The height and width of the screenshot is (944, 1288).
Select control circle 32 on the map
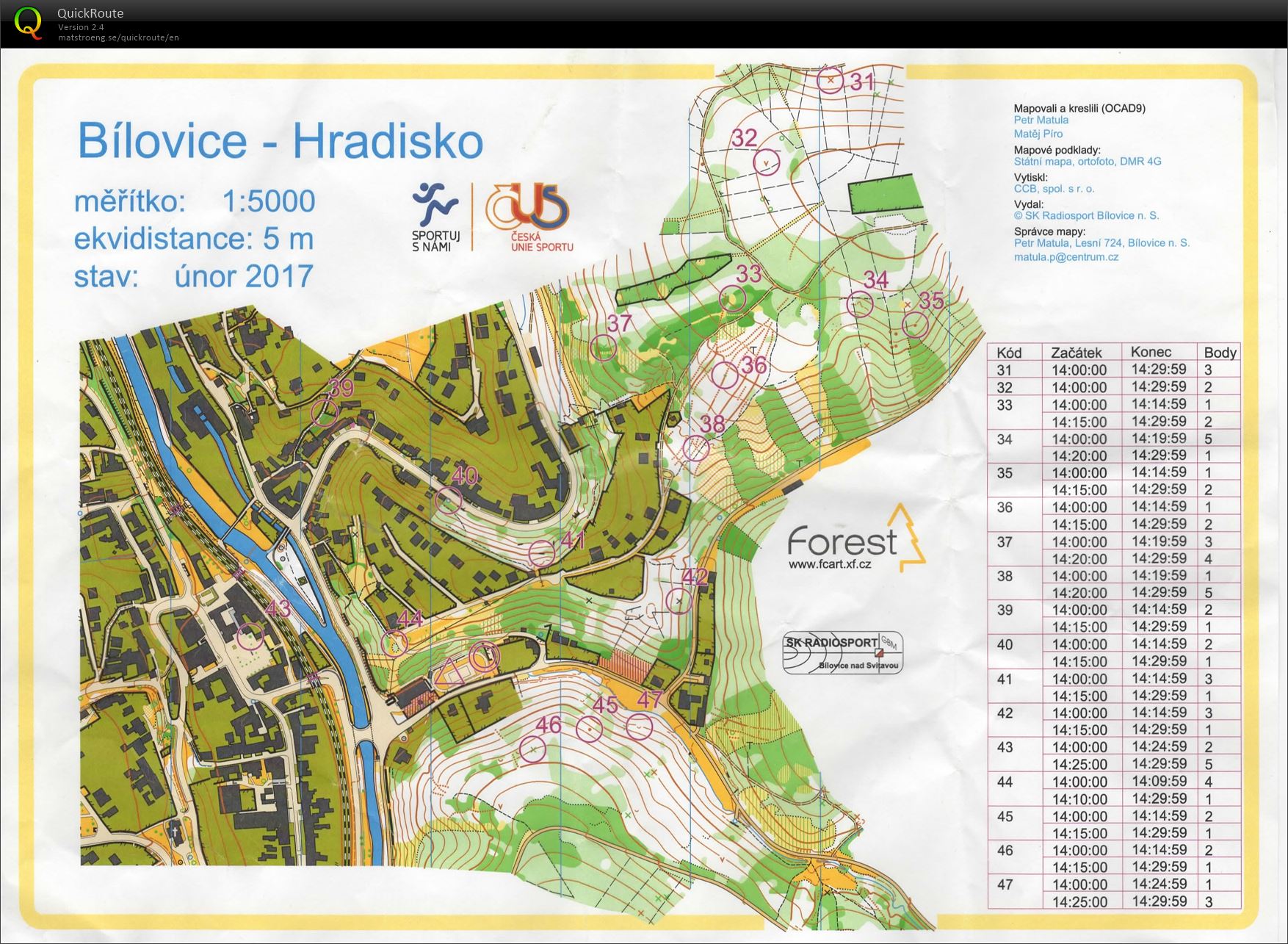[x=767, y=162]
